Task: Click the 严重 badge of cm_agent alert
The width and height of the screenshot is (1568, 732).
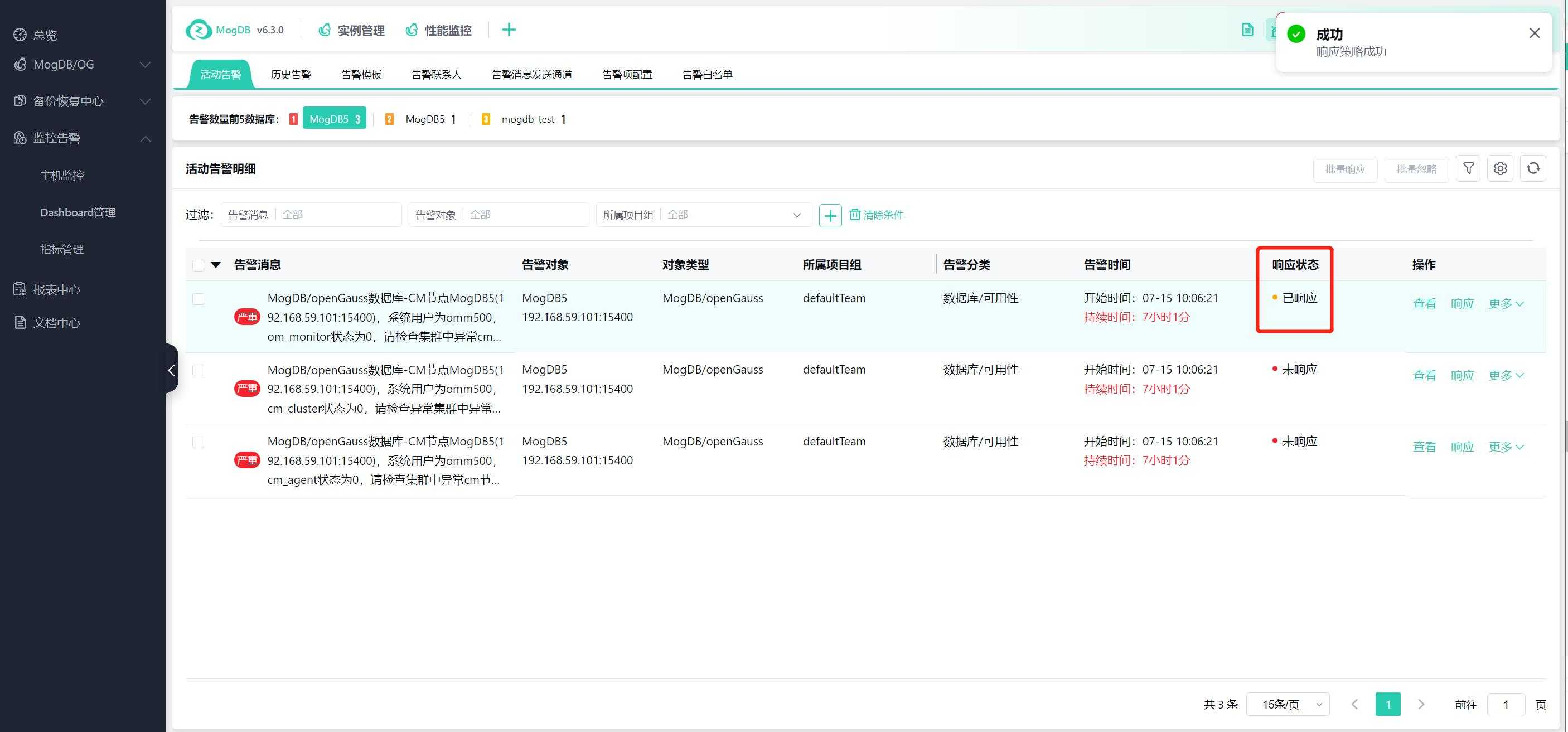Action: click(x=247, y=460)
